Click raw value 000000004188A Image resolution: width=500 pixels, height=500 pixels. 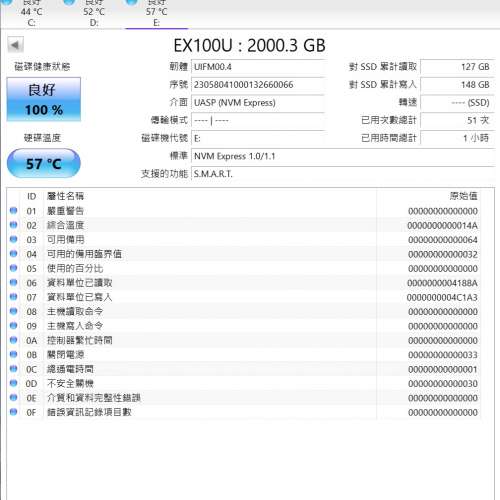(x=442, y=283)
